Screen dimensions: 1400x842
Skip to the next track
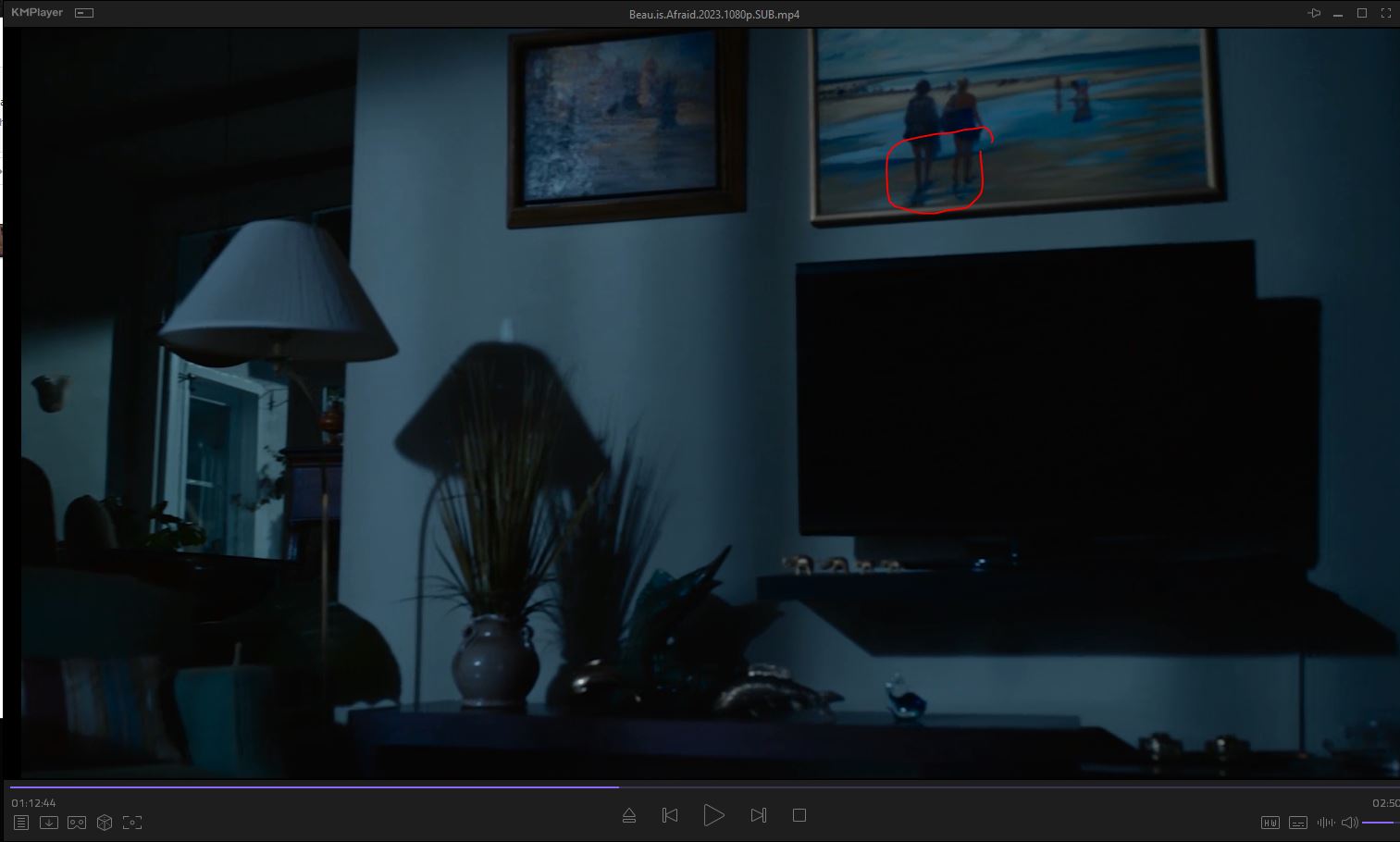(758, 815)
